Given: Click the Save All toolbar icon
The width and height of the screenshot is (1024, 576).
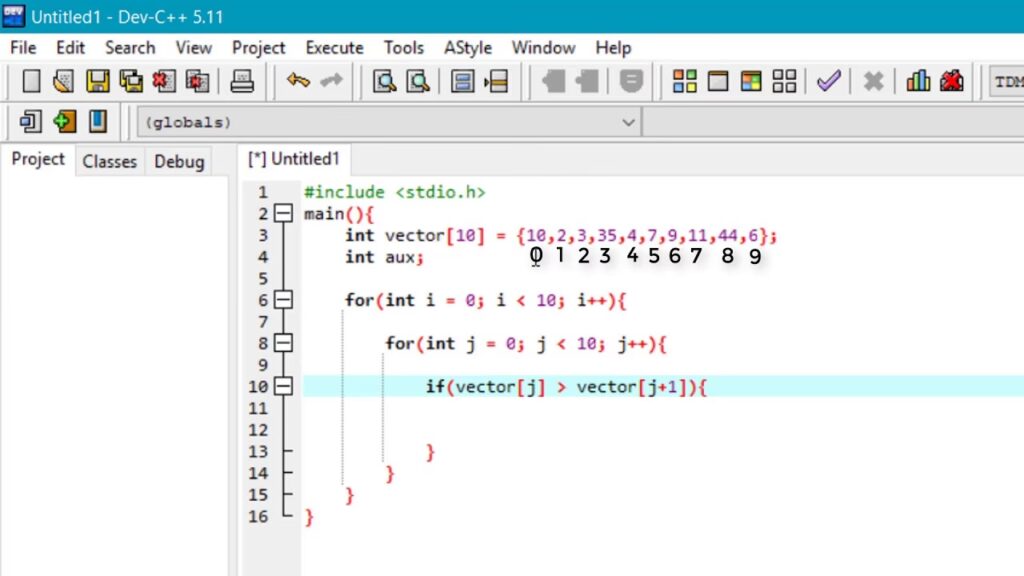Looking at the screenshot, I should (x=131, y=81).
